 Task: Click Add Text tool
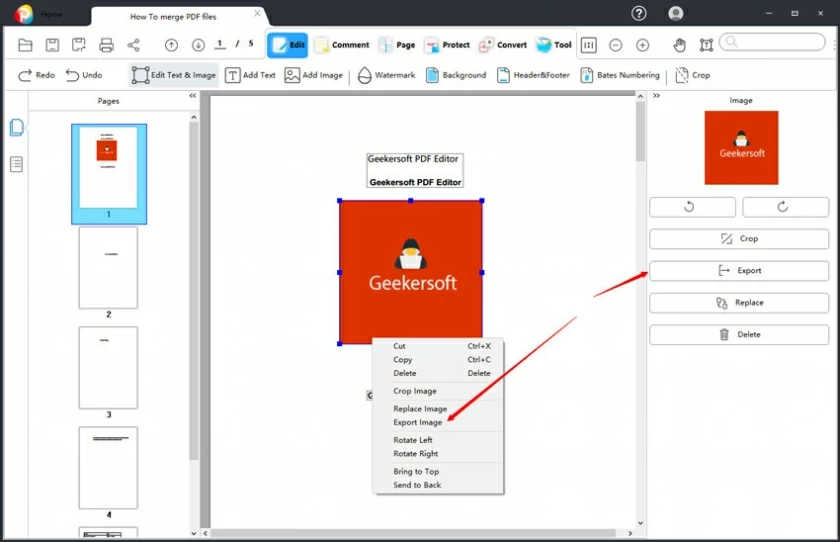(250, 75)
